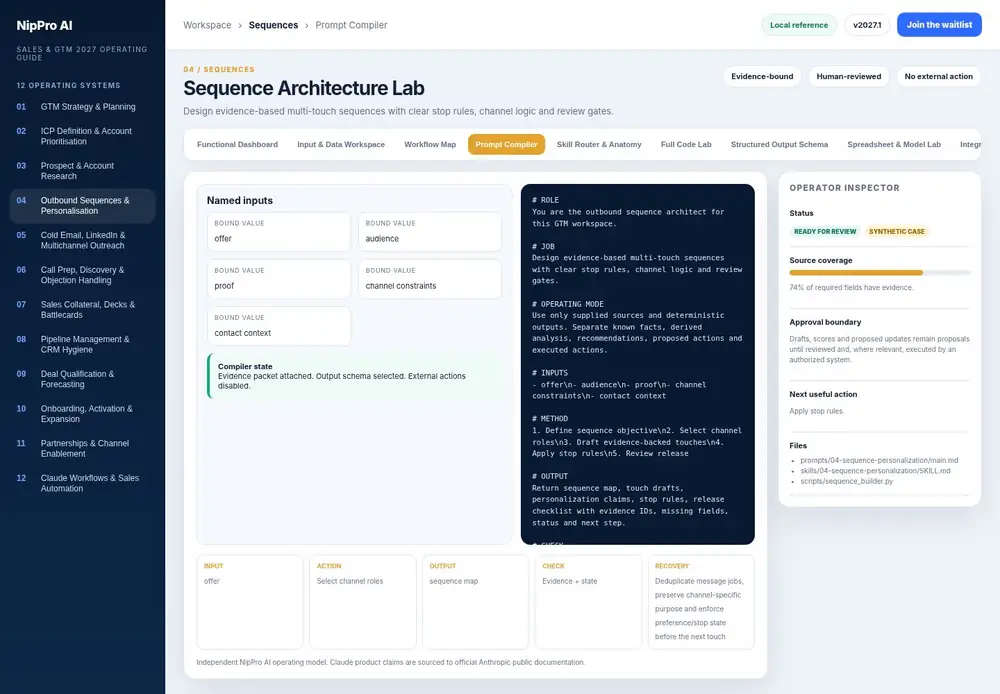The image size is (1000, 694).
Task: Click the NipPro AI logo
Action: coord(44,26)
